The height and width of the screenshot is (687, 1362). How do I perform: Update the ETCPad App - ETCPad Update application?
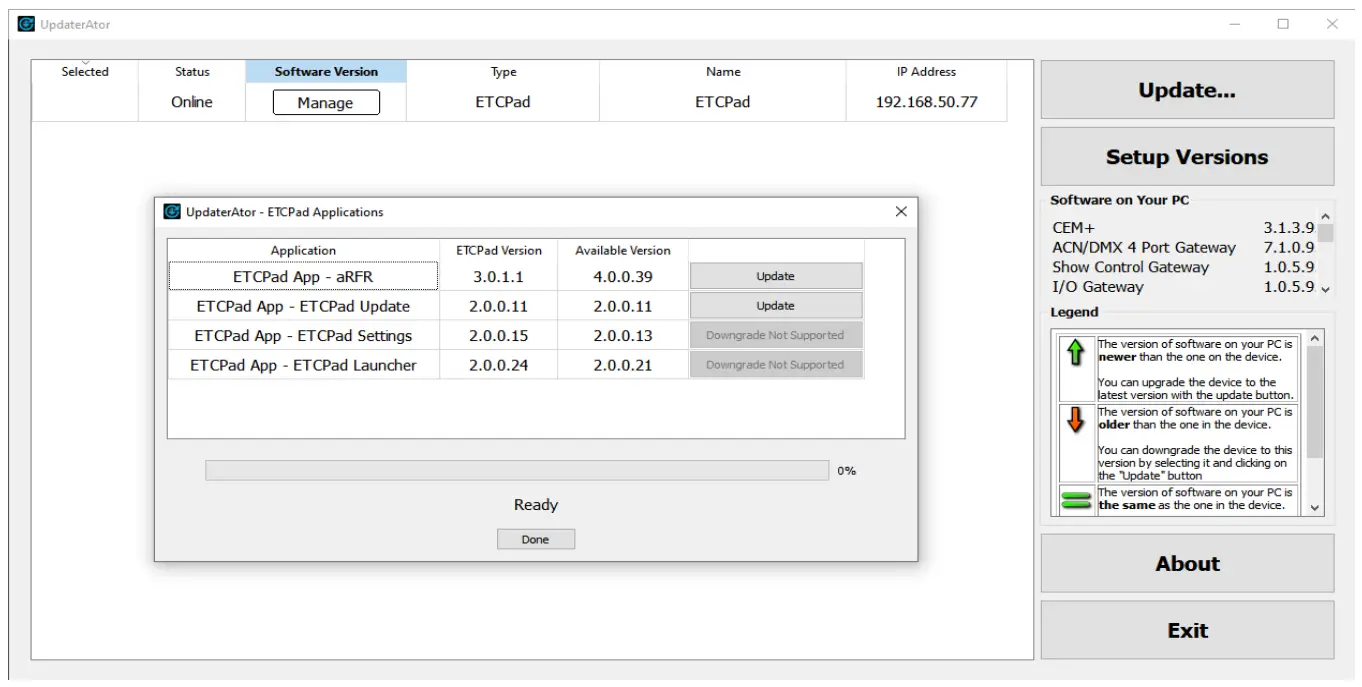[x=775, y=306]
